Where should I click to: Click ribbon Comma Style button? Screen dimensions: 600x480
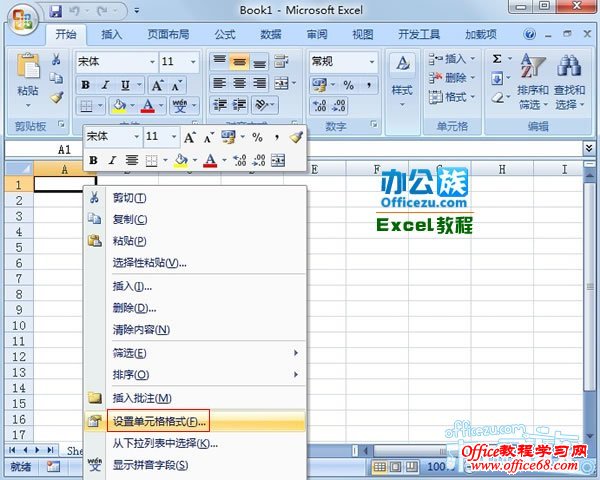[x=369, y=85]
